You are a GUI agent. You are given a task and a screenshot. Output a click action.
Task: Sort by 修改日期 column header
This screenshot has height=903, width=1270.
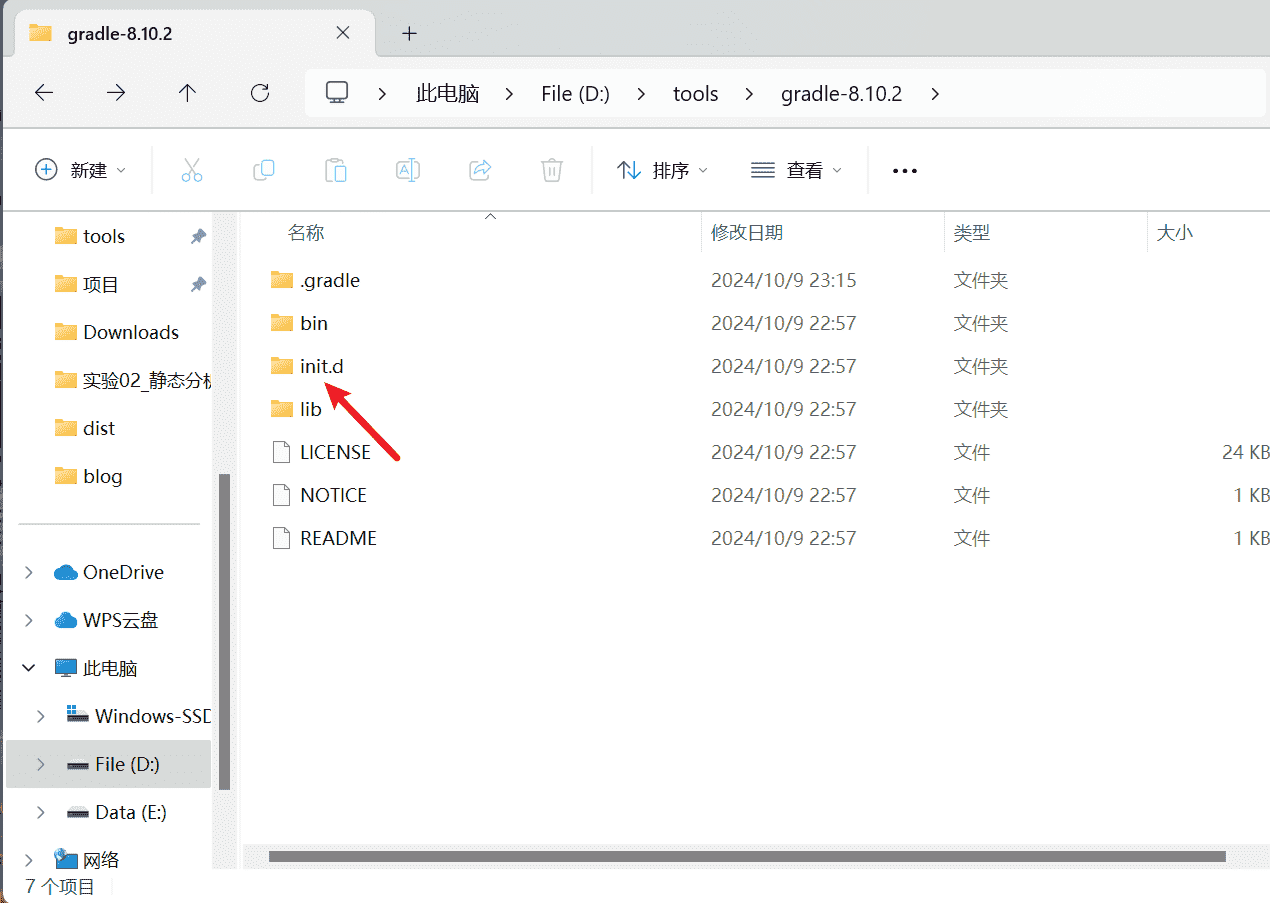747,233
